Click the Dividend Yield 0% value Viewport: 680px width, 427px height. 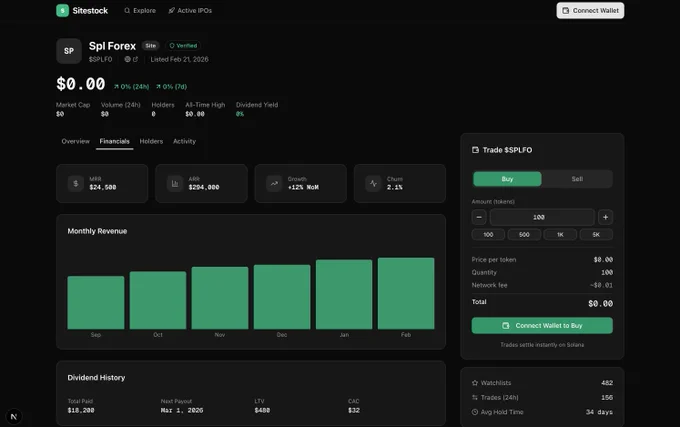240,114
